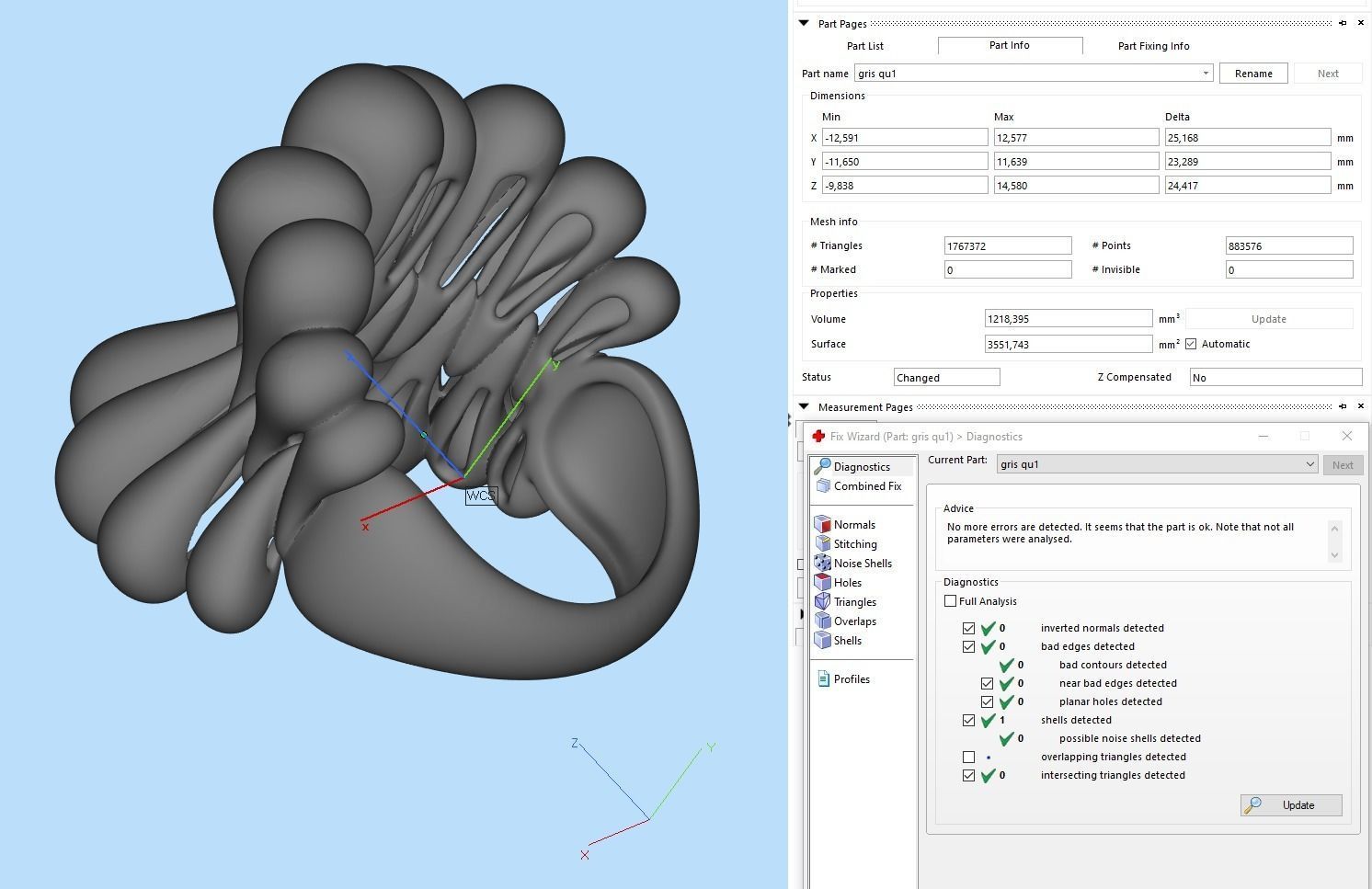Uncheck shells detected
Viewport: 1372px width, 889px height.
pyautogui.click(x=968, y=721)
